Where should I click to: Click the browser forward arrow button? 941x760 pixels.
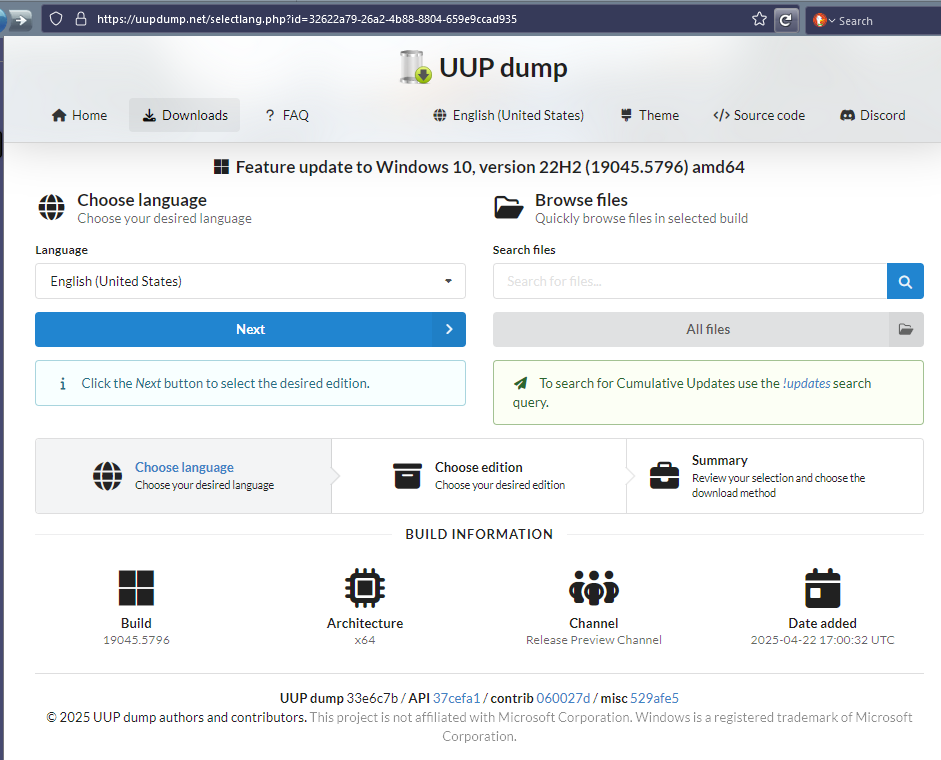pos(21,20)
